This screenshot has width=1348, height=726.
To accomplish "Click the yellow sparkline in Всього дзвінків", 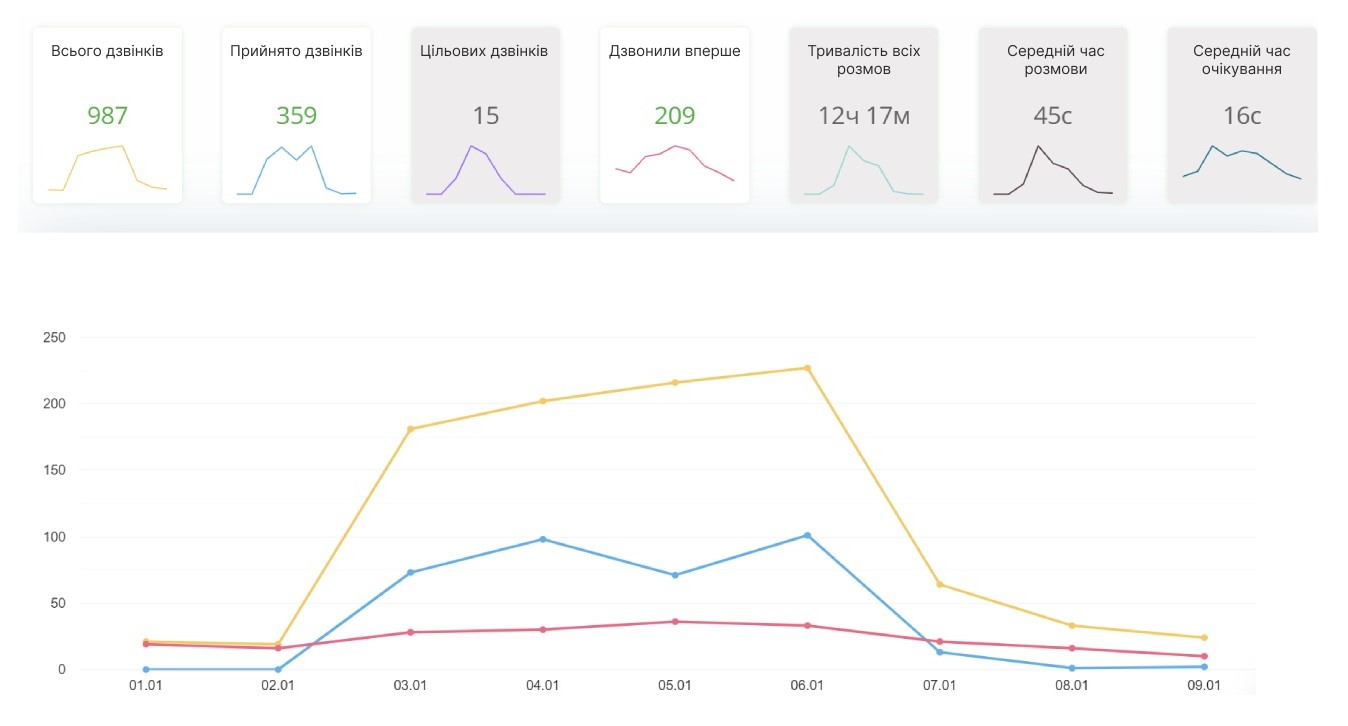I will [x=107, y=168].
